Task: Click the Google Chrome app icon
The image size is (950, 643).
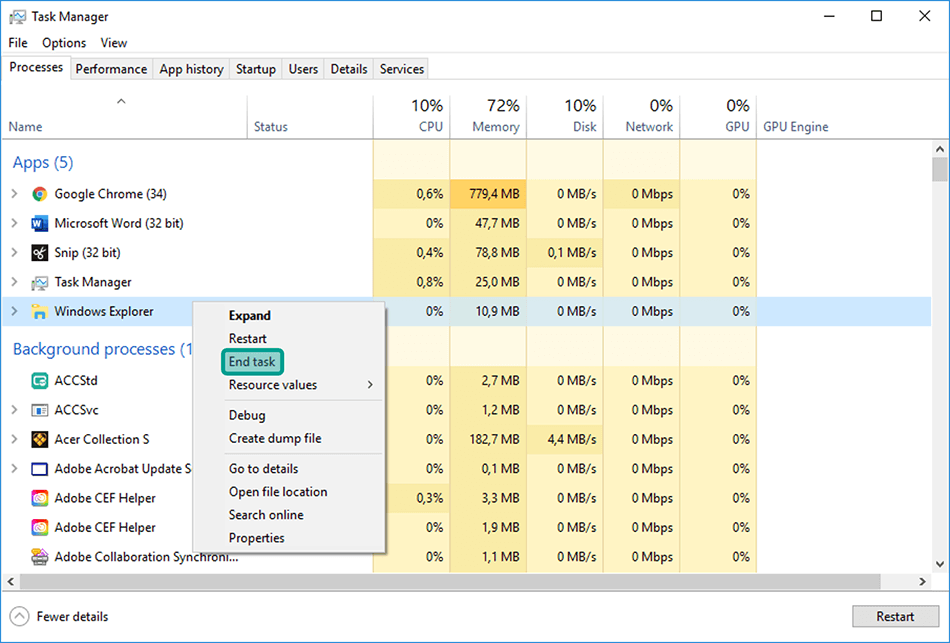Action: point(39,194)
